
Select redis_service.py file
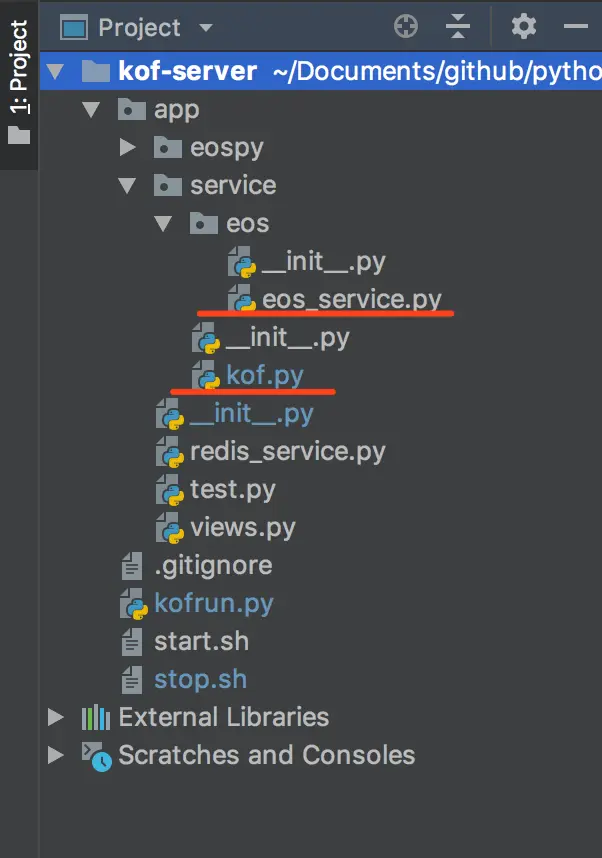[287, 452]
